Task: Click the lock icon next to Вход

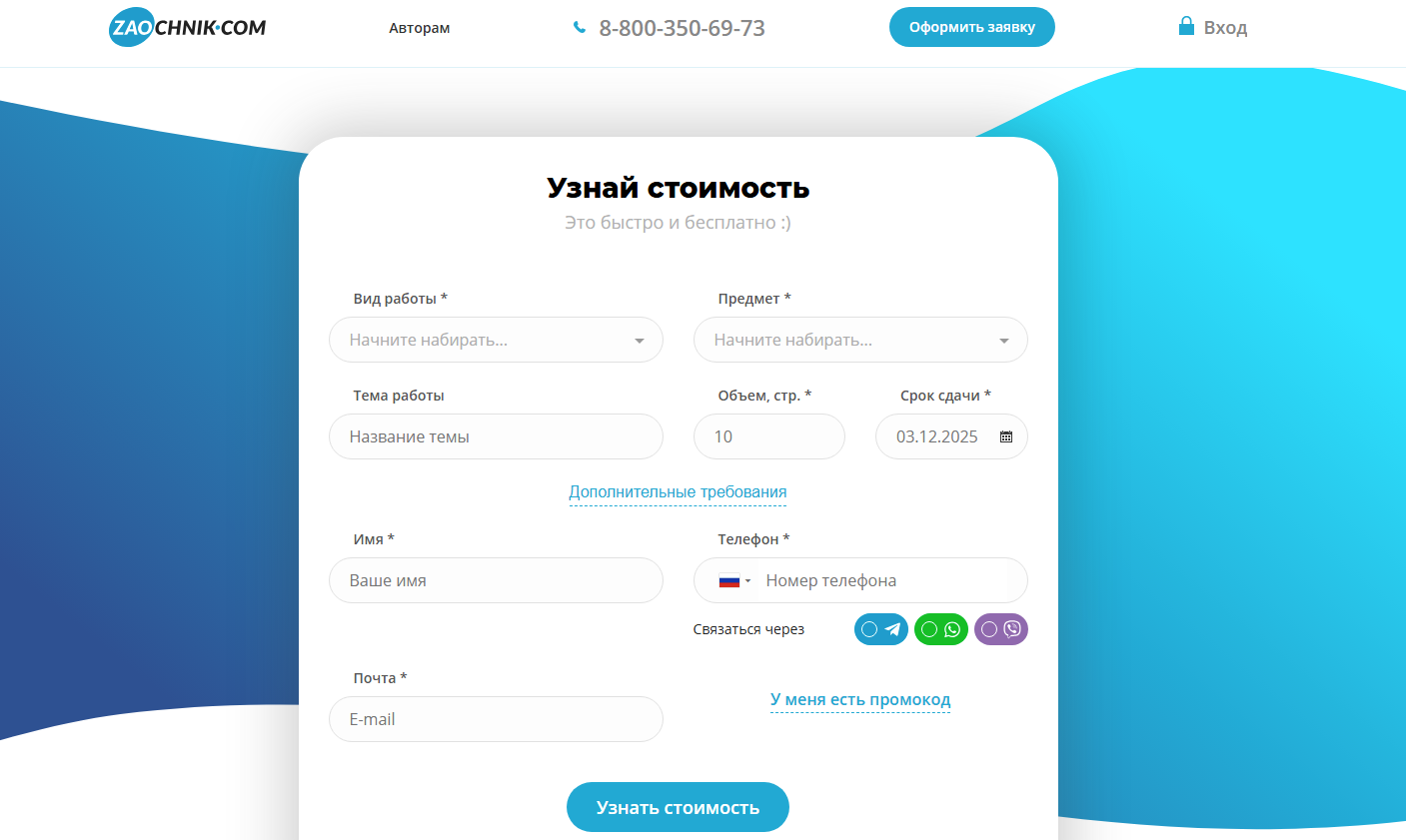Action: (x=1186, y=26)
